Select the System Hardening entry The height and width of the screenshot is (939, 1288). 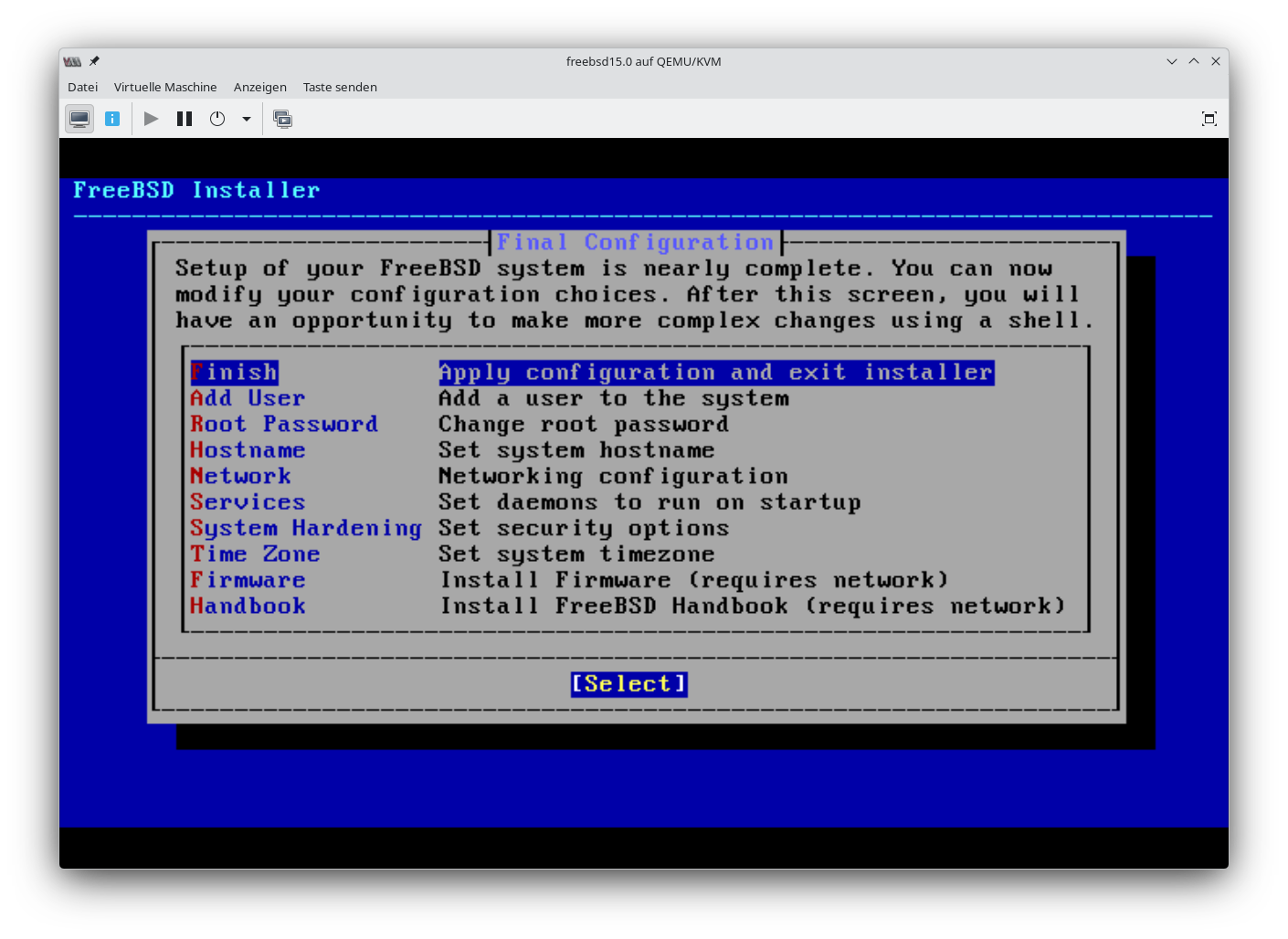tap(305, 528)
